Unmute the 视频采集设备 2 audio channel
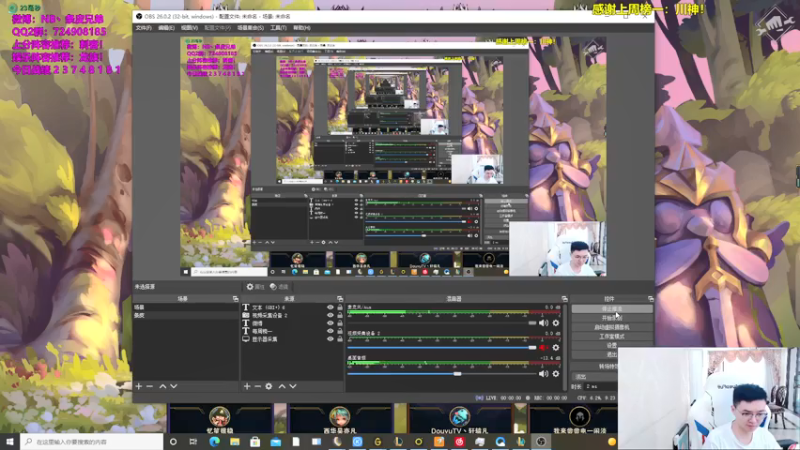Viewport: 800px width, 450px height. pos(543,348)
